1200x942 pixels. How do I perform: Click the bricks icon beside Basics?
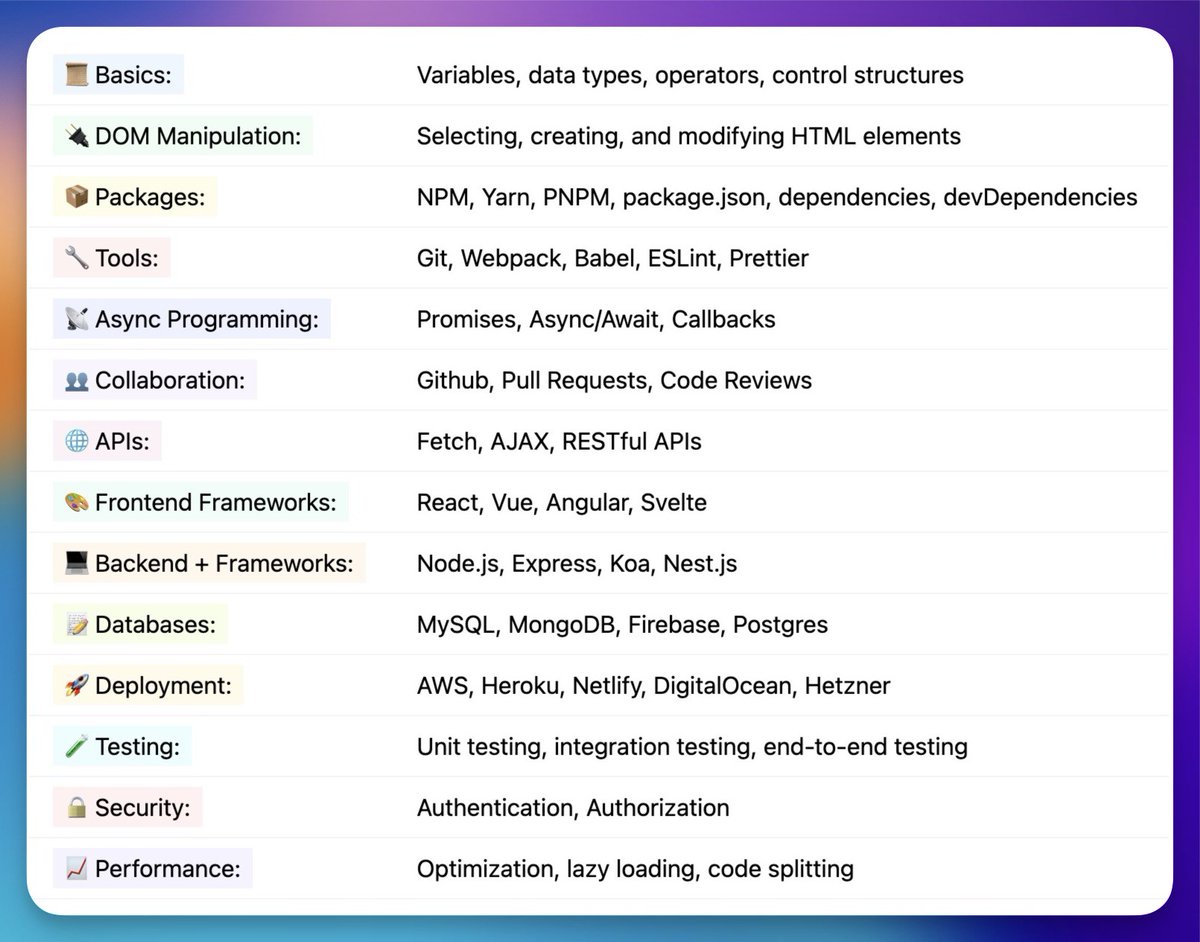point(76,74)
